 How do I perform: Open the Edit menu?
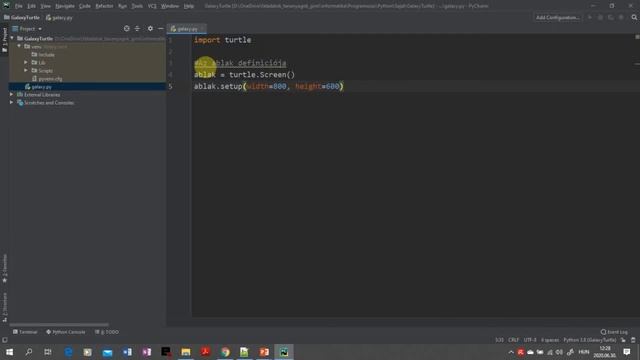click(31, 6)
